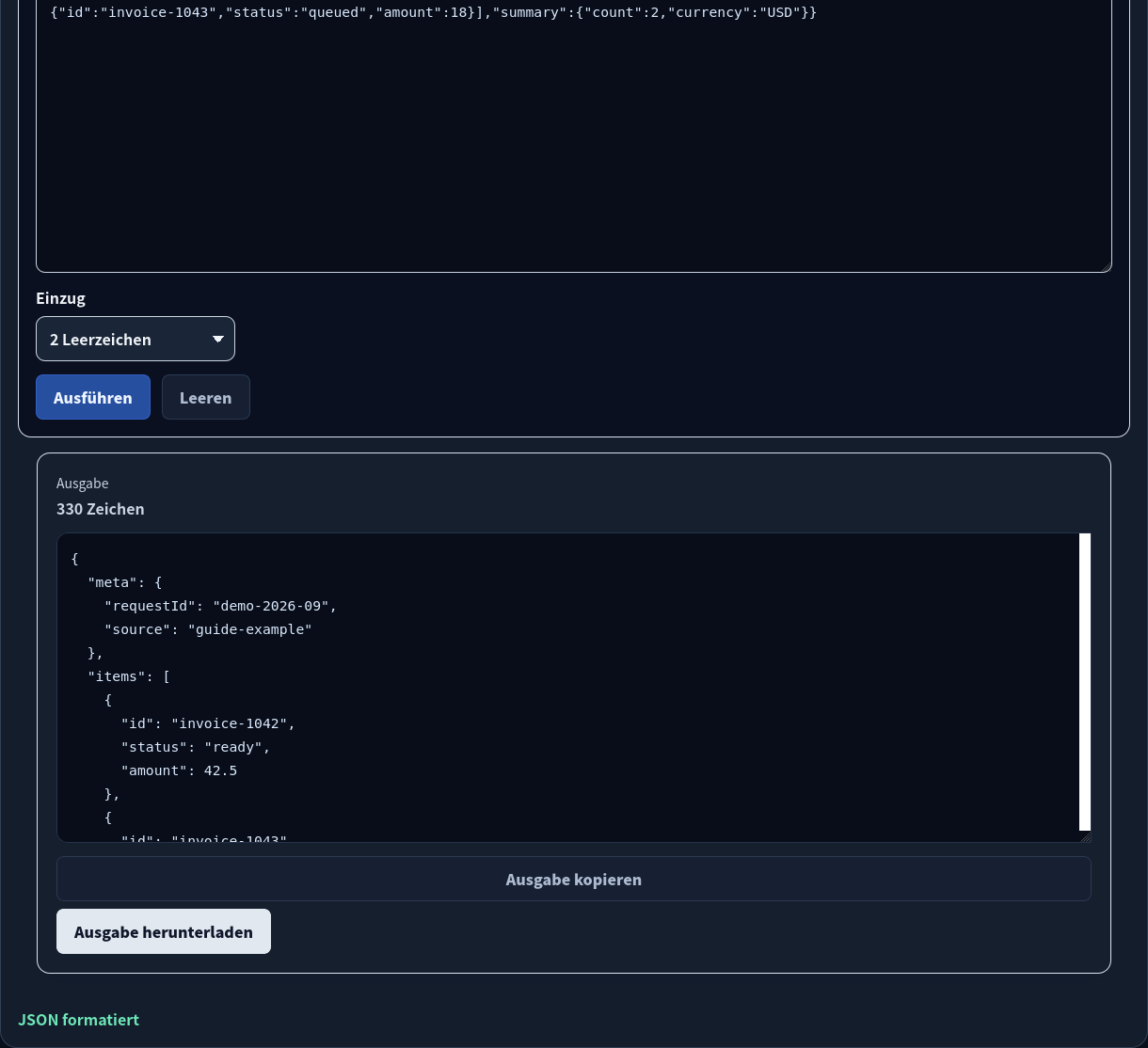Click the 330 Zeichen character count
1148x1048 pixels.
(101, 509)
